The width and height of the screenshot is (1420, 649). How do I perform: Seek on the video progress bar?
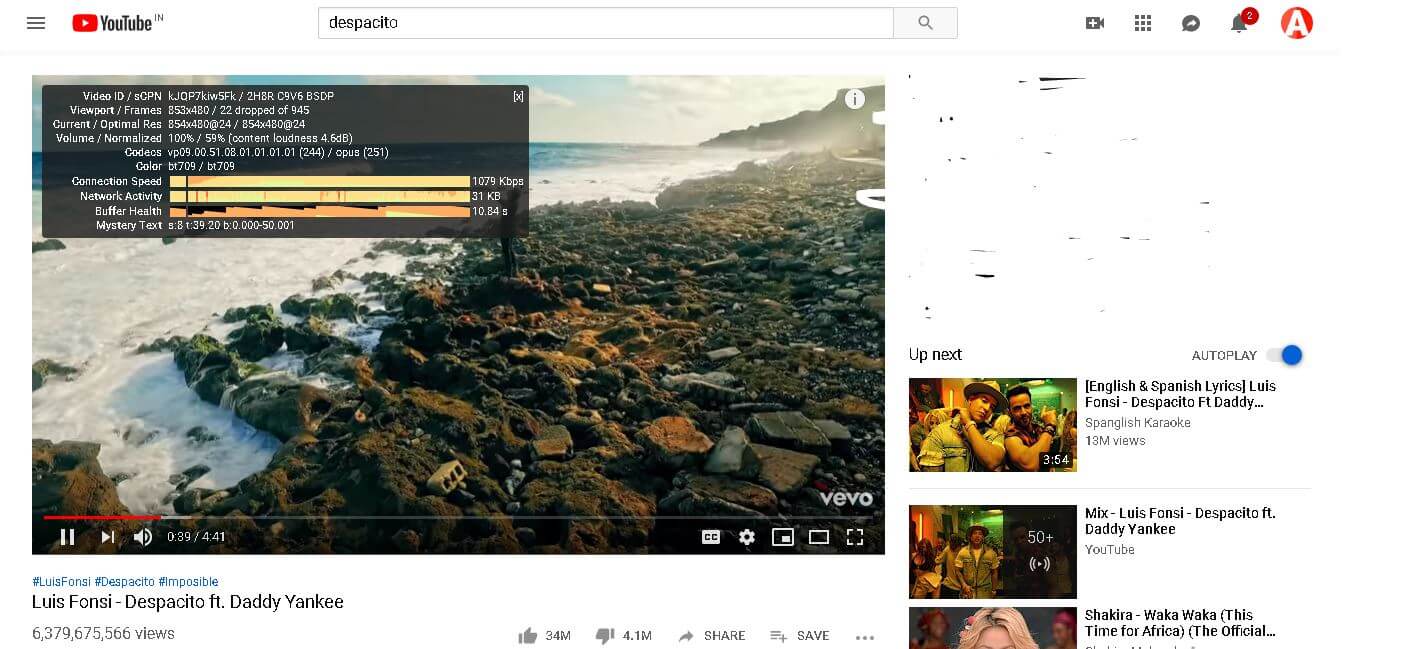click(457, 517)
